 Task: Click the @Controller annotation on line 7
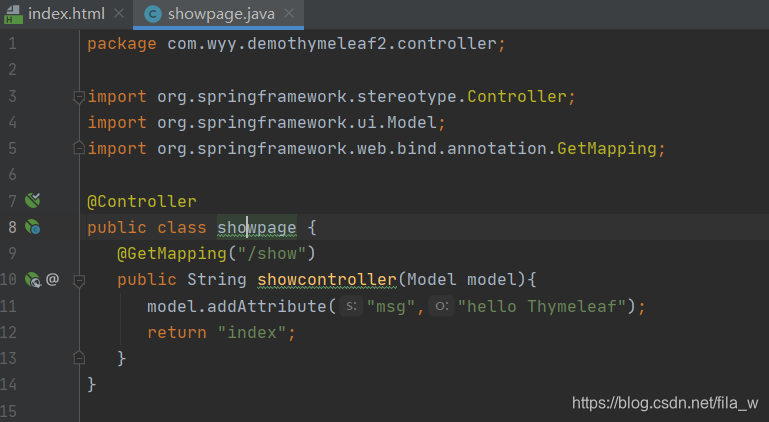142,201
